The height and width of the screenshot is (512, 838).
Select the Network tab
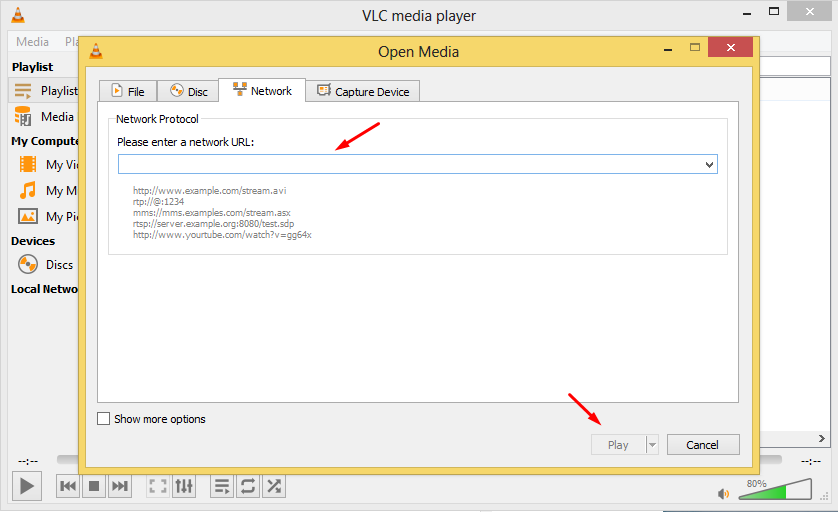[x=262, y=90]
